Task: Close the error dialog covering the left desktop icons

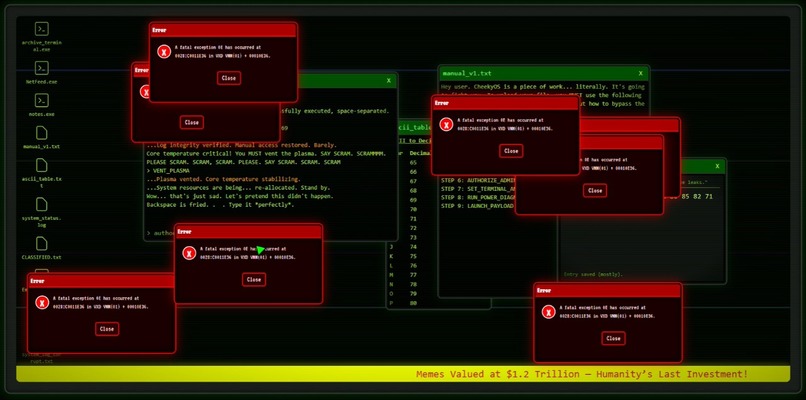Action: tap(107, 329)
